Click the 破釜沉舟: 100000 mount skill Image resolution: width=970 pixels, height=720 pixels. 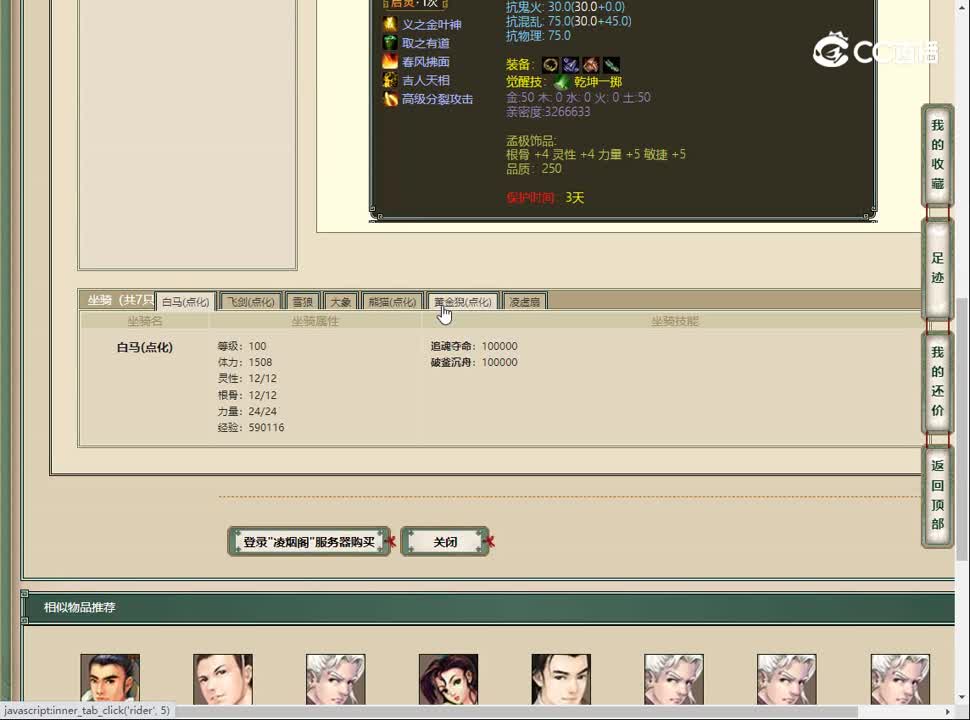474,362
